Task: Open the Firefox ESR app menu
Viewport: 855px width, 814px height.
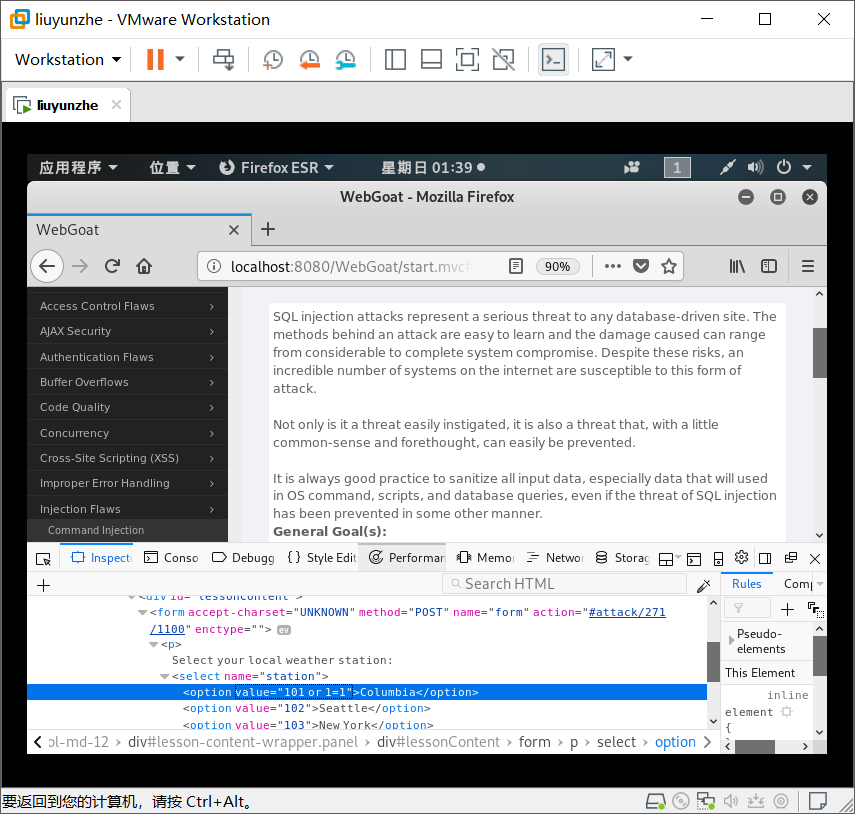Action: [x=276, y=167]
